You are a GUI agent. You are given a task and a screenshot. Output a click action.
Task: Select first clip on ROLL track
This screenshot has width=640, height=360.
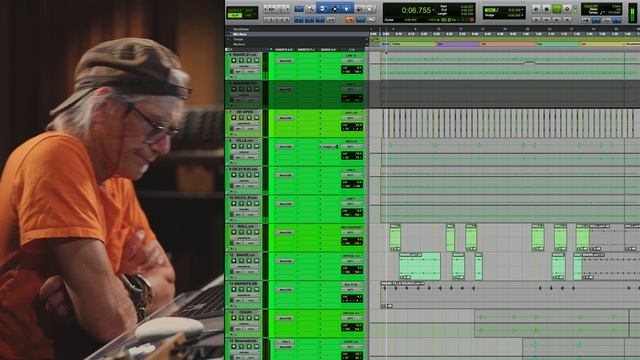coord(395,237)
